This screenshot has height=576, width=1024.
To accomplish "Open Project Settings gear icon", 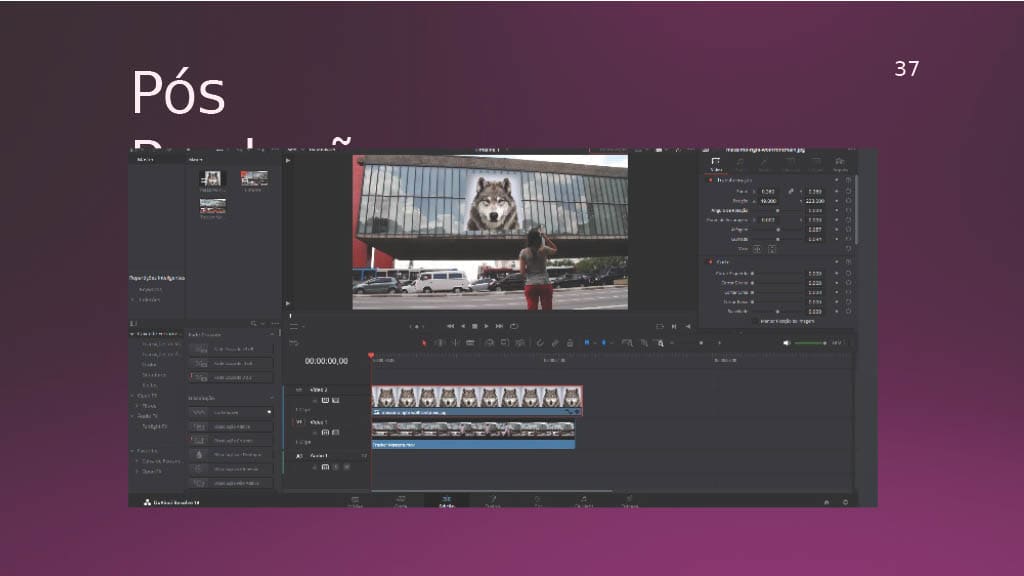I will coord(846,502).
